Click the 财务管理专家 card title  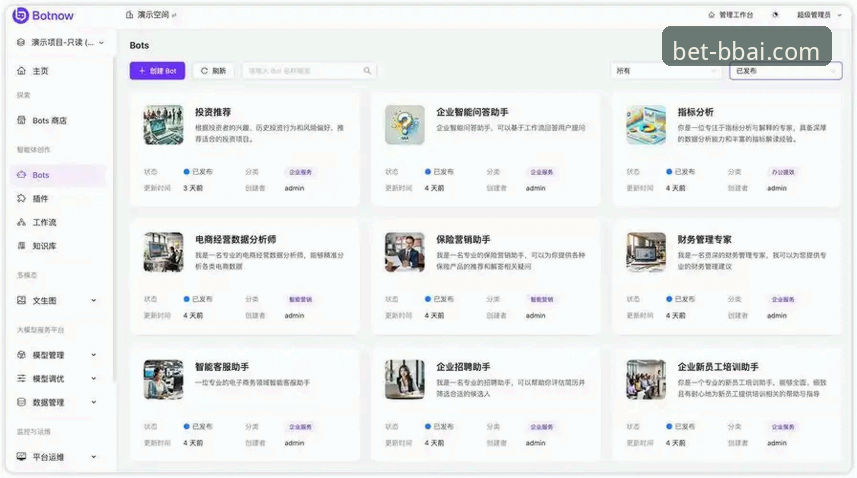(705, 239)
